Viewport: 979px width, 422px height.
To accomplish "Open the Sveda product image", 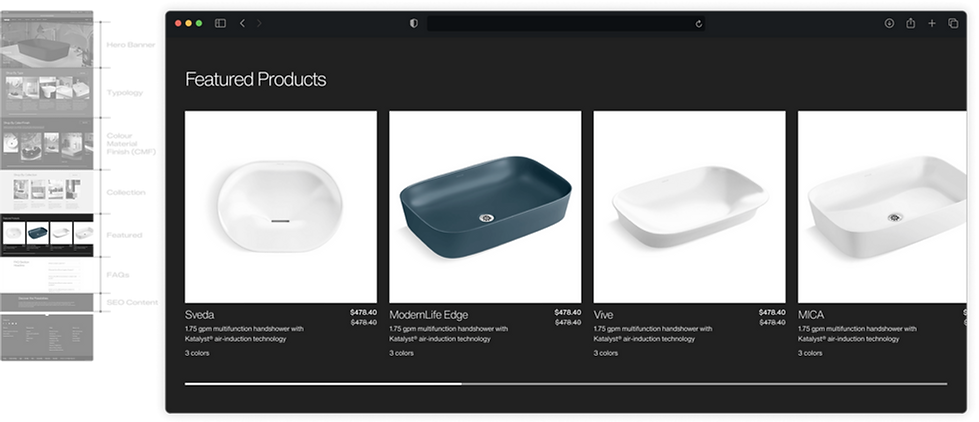I will tap(281, 207).
